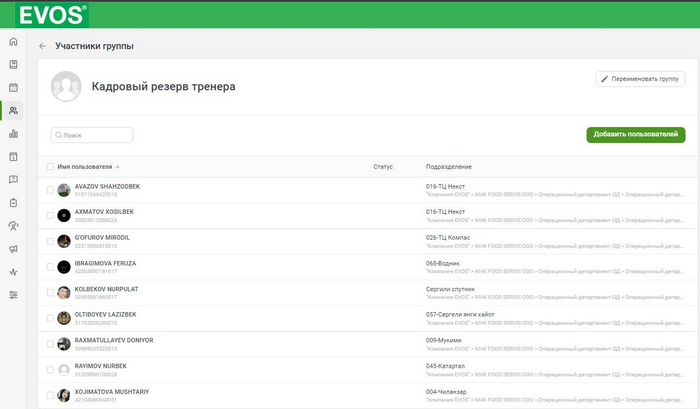The image size is (700, 409).
Task: Open the calendar icon in sidebar
Action: pos(13,87)
